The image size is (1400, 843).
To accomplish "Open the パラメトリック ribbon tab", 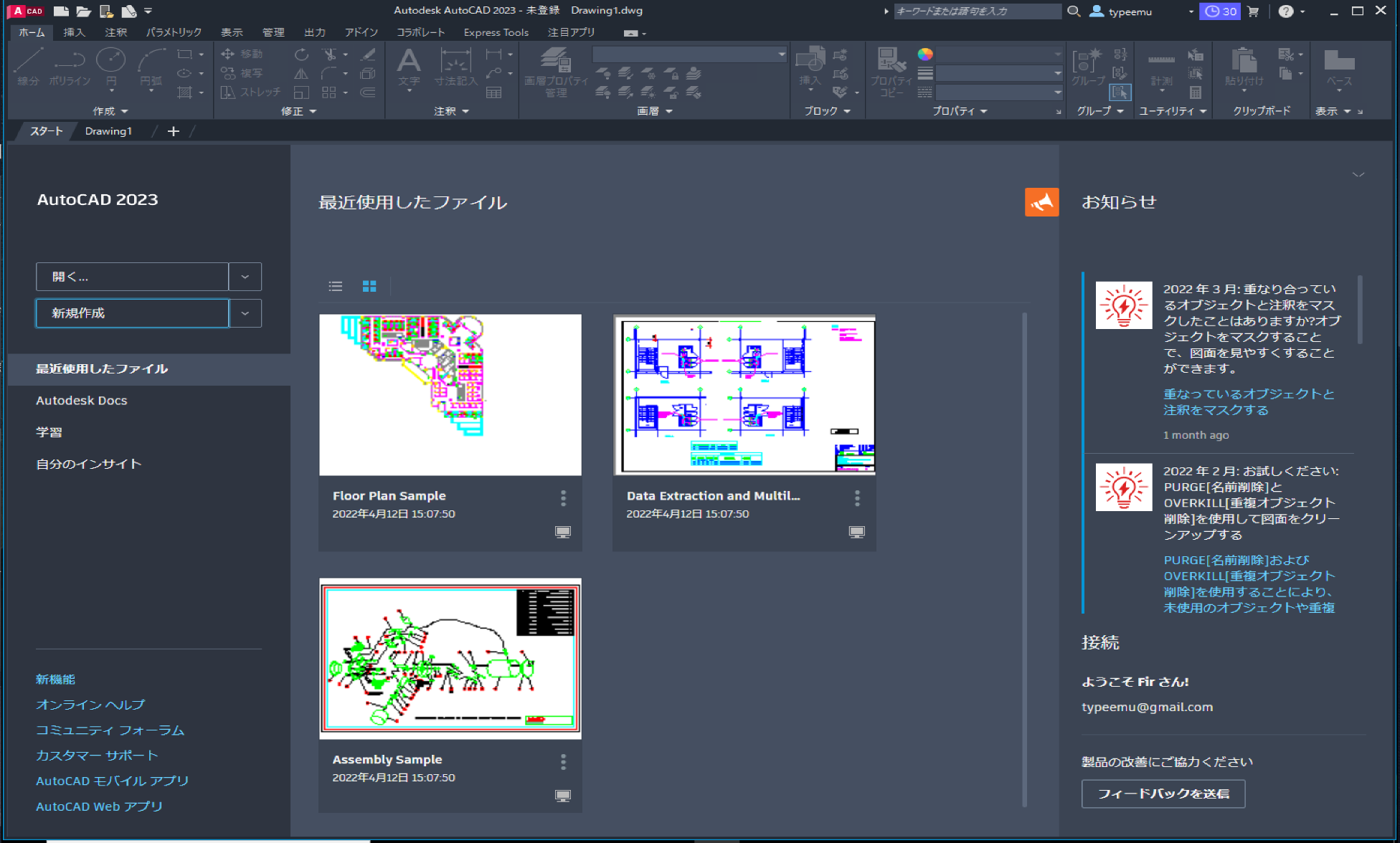I will point(174,32).
